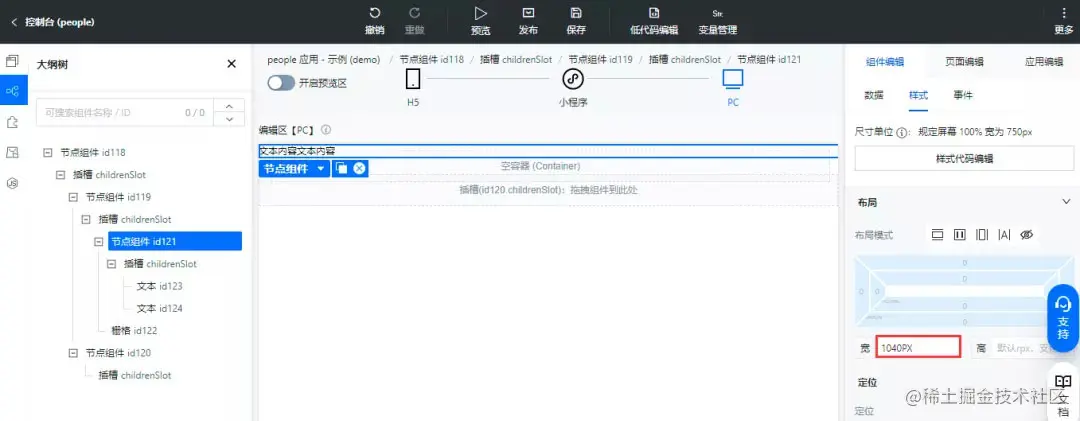Screen dimensions: 1080x421
Task: Open the puzzle-piece components sidebar icon
Action: pos(12,122)
